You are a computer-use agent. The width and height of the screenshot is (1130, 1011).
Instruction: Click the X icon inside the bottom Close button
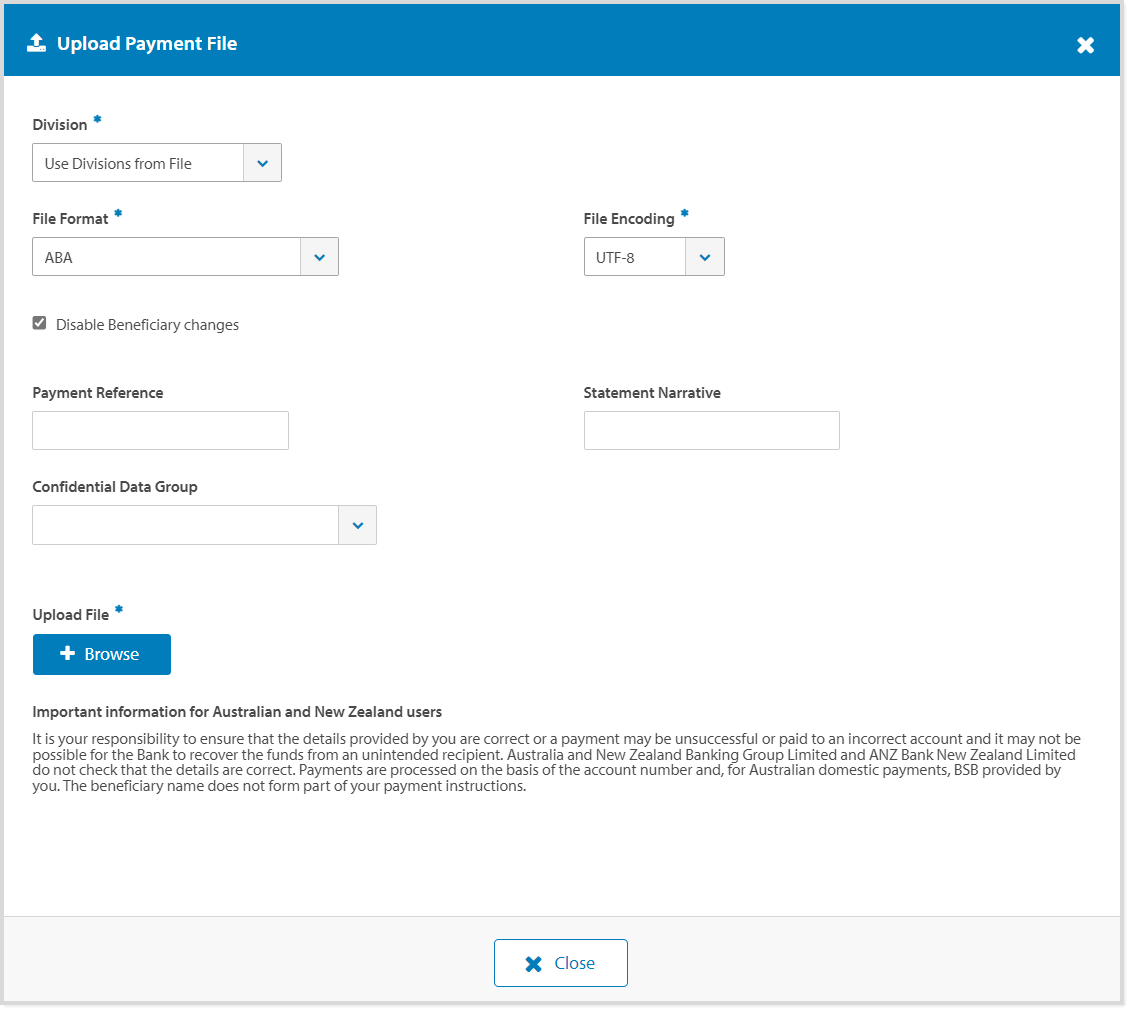(534, 964)
